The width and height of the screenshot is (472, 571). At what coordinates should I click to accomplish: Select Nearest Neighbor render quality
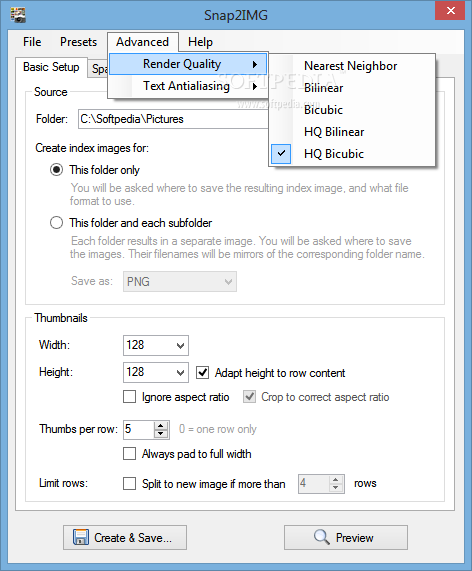click(352, 66)
